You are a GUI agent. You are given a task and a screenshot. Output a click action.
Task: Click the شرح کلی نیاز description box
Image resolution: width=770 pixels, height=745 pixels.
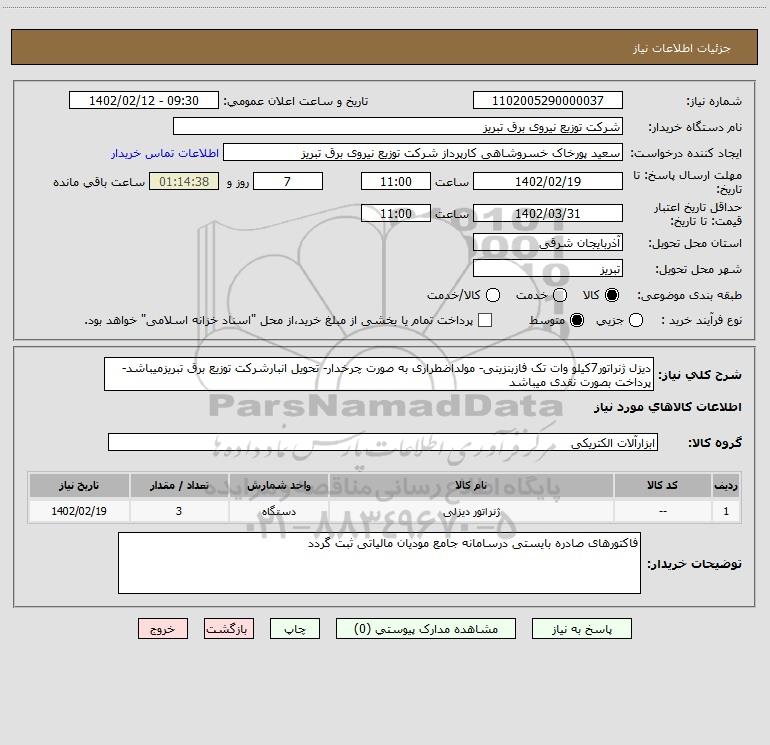379,374
